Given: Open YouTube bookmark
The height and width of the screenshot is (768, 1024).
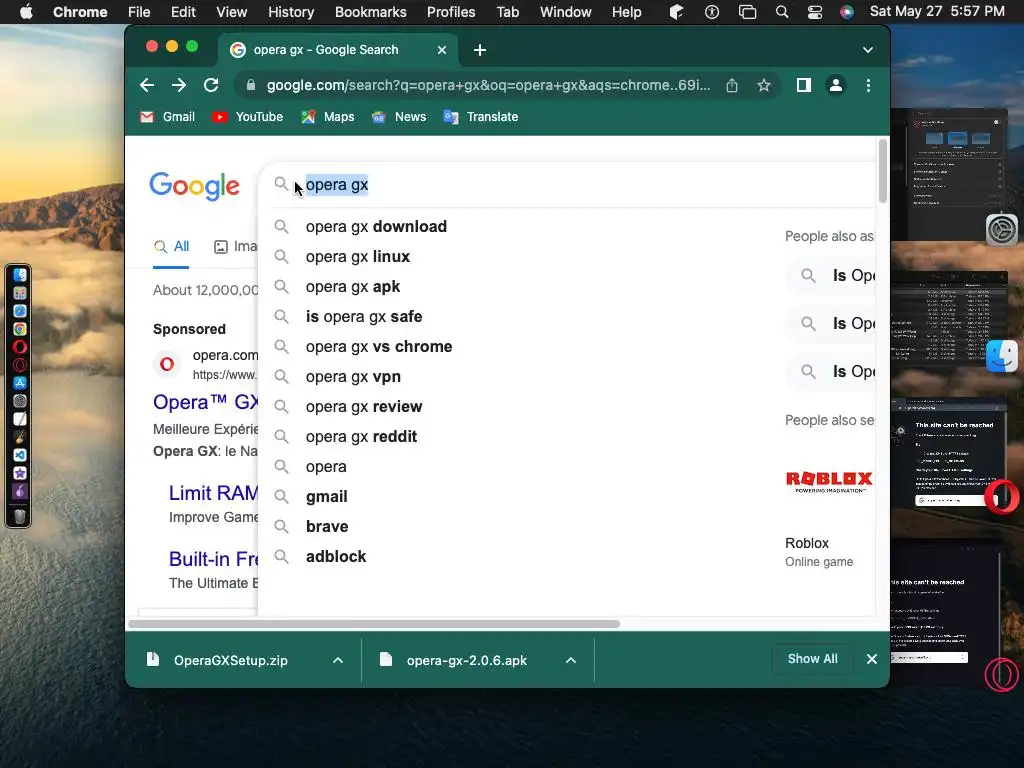Looking at the screenshot, I should pyautogui.click(x=248, y=117).
